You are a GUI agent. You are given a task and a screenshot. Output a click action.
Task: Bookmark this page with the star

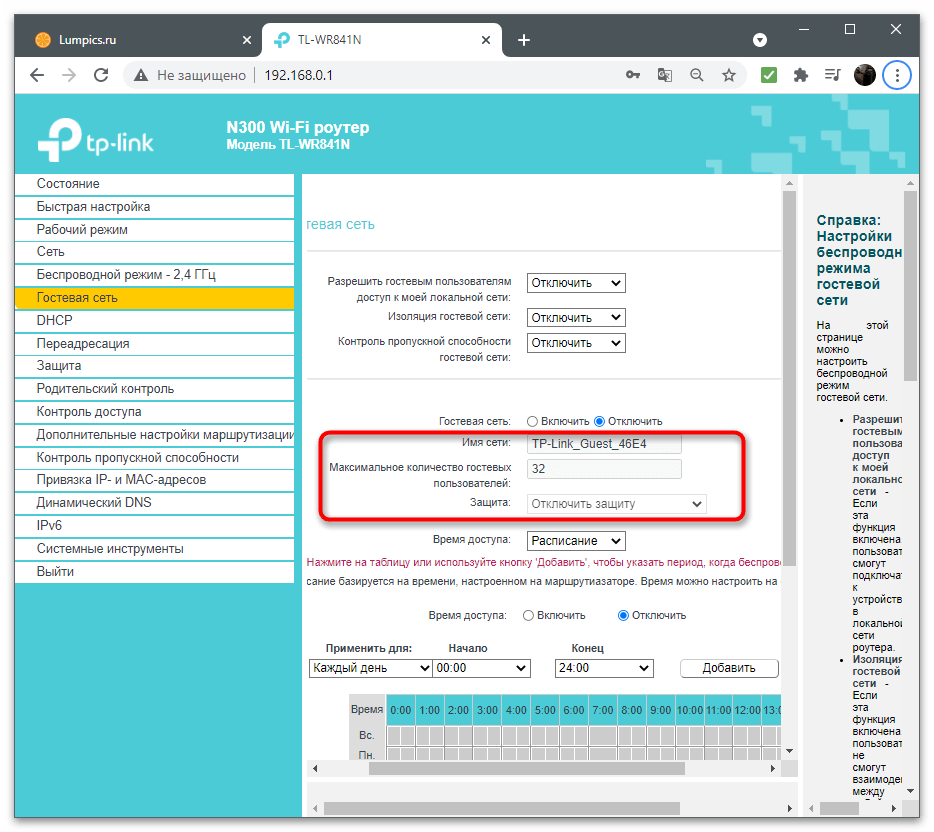coord(729,75)
